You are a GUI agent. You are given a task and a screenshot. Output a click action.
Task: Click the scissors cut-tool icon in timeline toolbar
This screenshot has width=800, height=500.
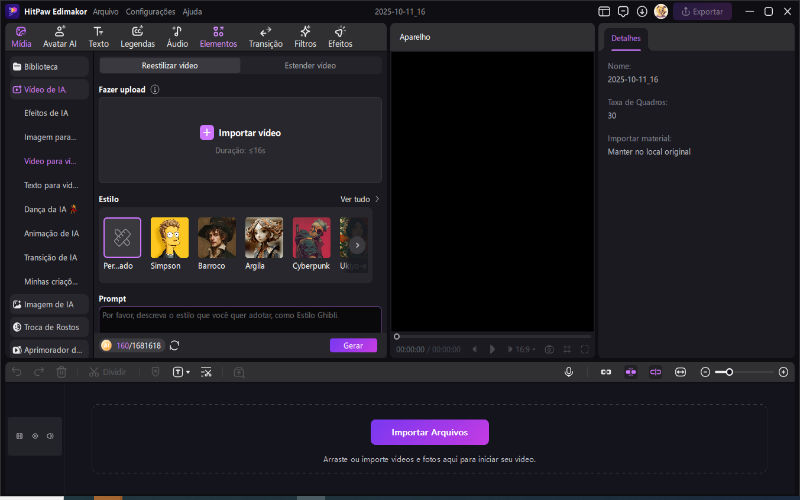click(x=206, y=372)
